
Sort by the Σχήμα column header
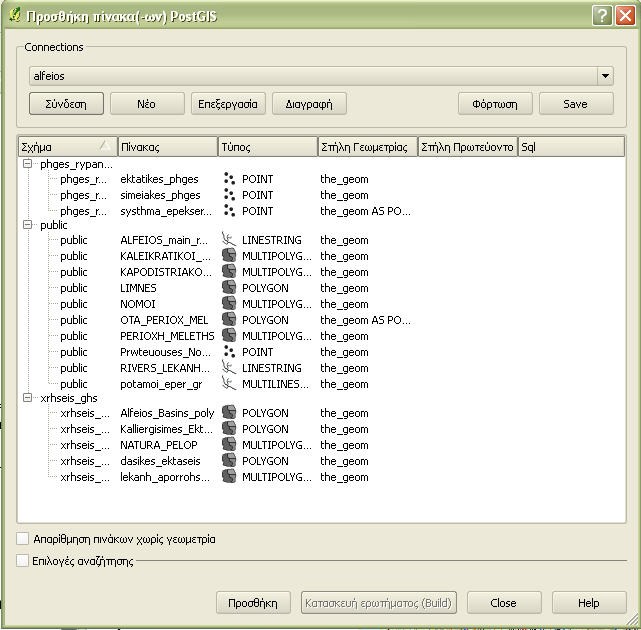[68, 147]
